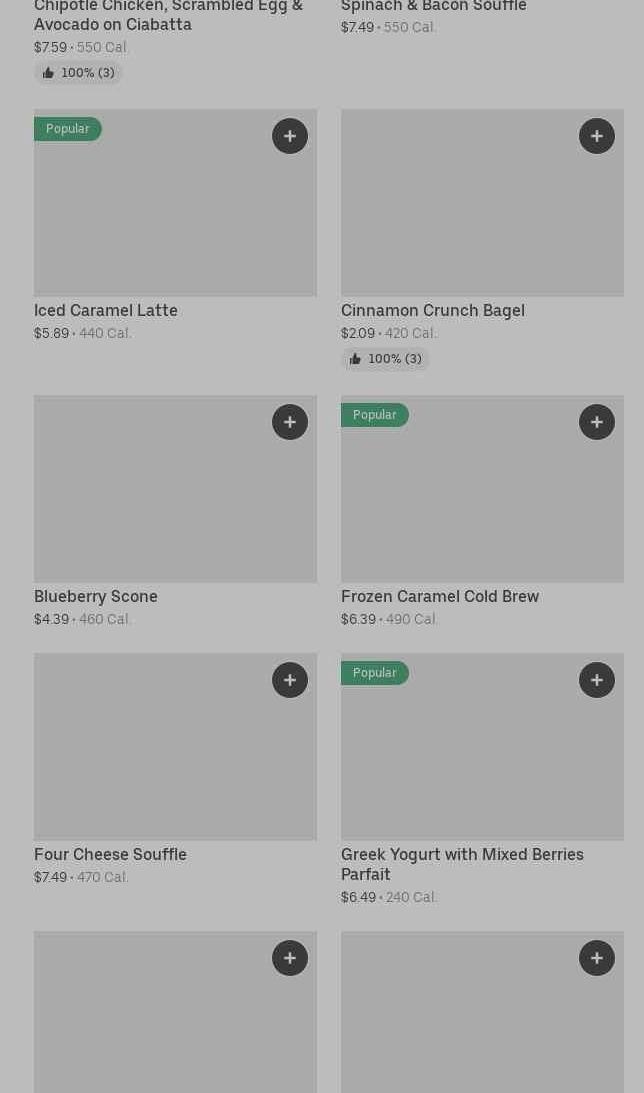Screen dimensions: 644x1093
Task: Open Iced Caramel Latte item title
Action: point(106,310)
